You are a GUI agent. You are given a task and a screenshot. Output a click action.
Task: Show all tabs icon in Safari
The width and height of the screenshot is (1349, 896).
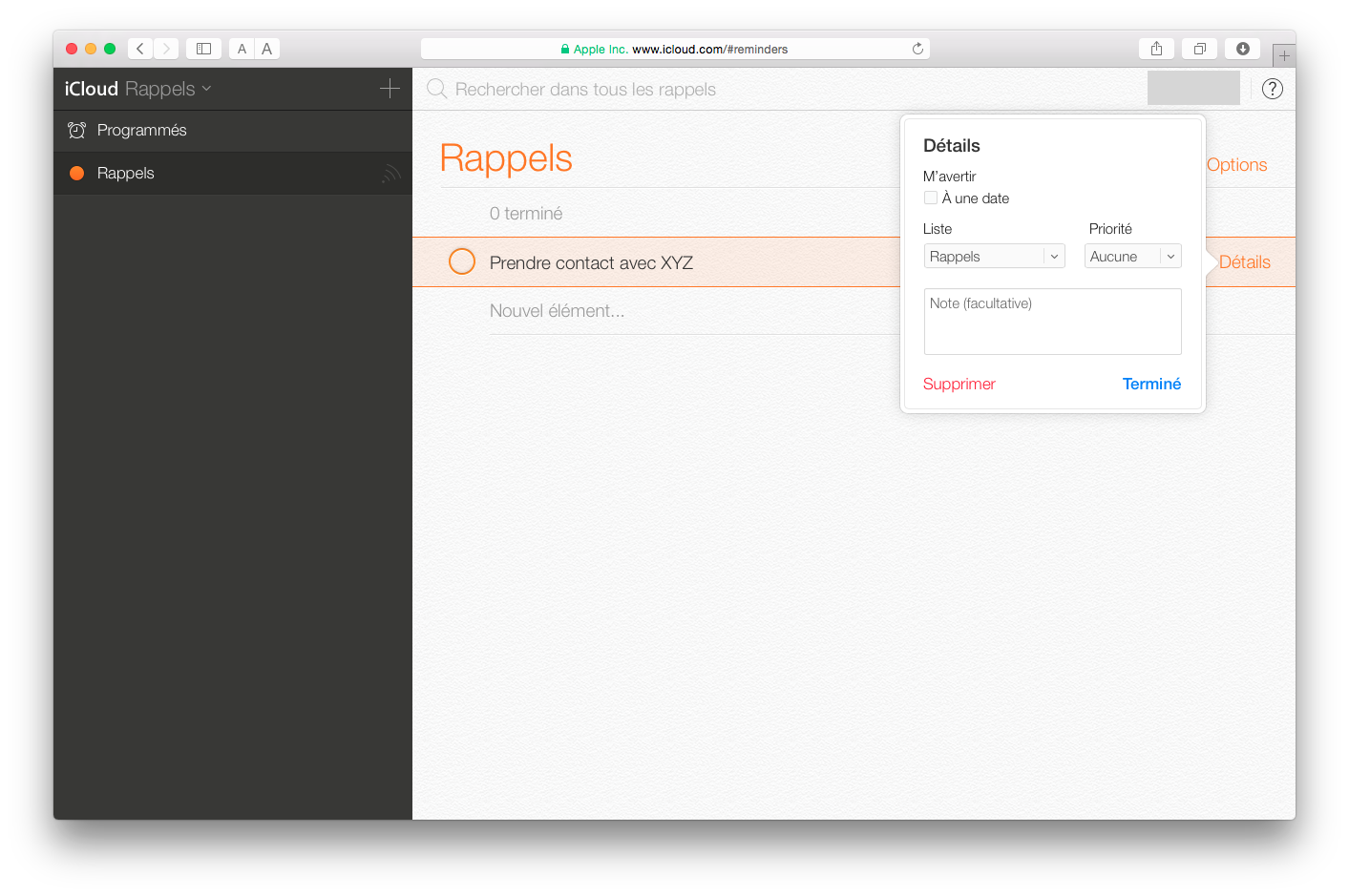coord(1199,49)
